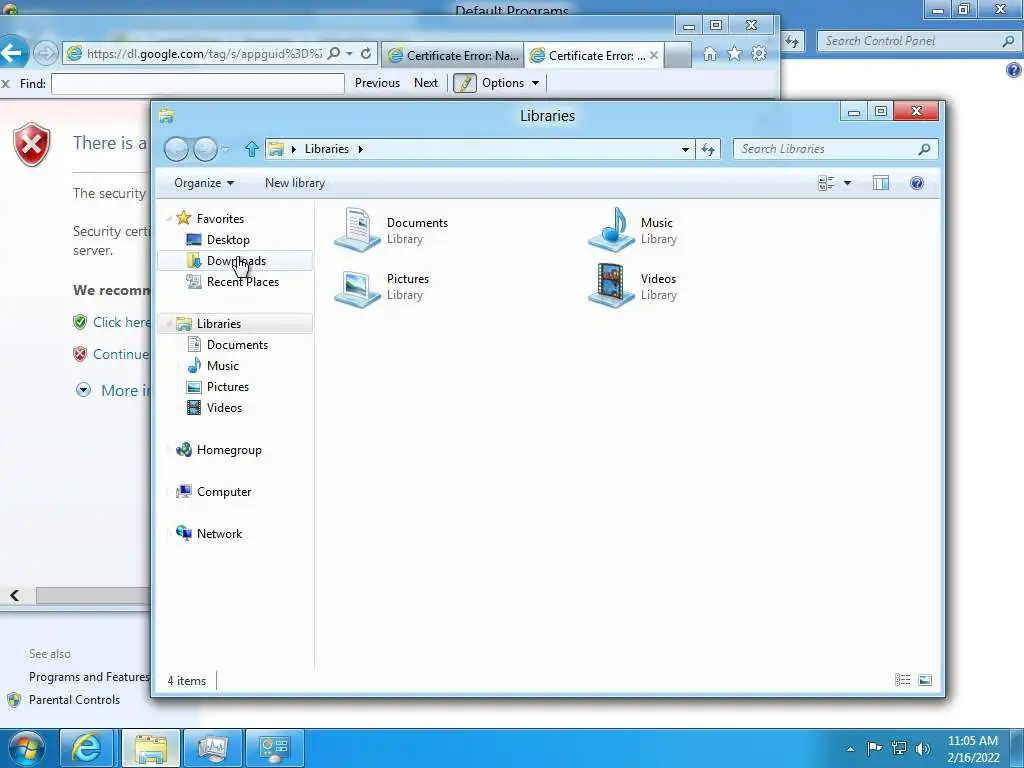Open Internet Explorer from taskbar
Image resolution: width=1024 pixels, height=768 pixels.
(86, 748)
